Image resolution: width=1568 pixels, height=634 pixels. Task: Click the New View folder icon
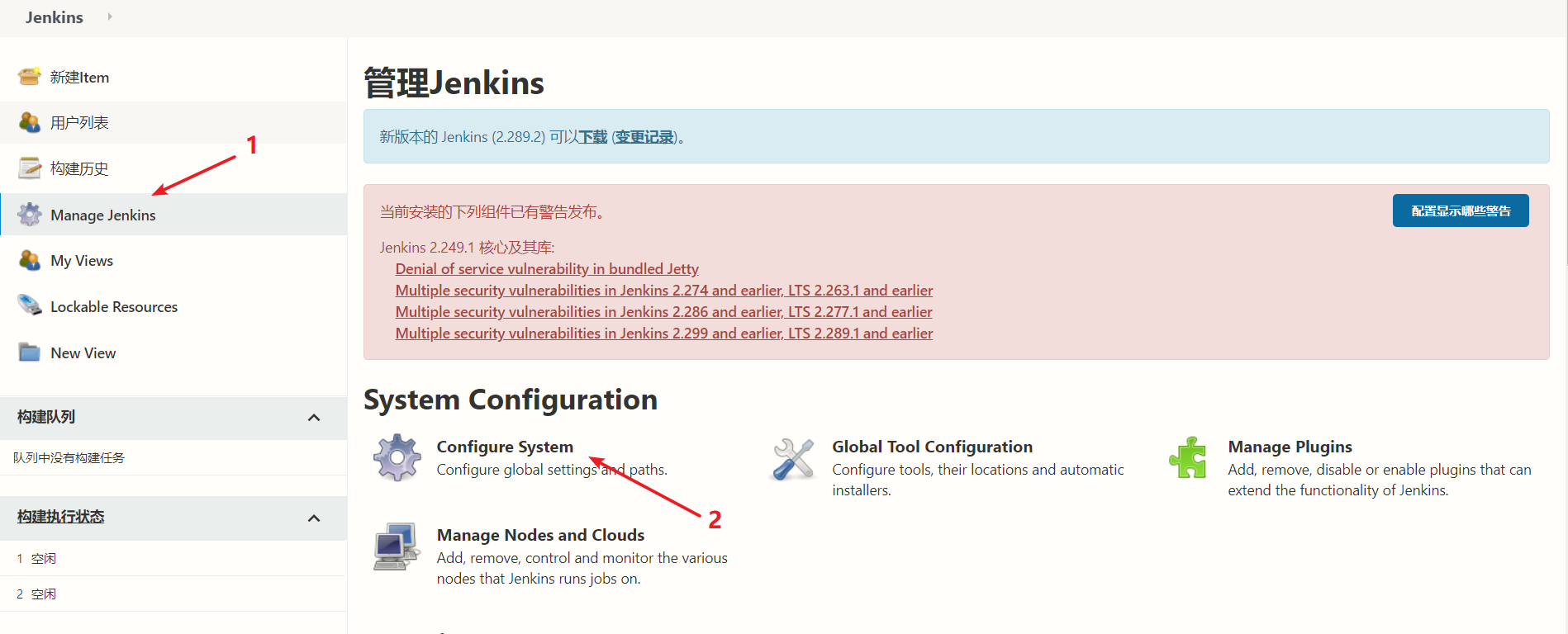30,352
